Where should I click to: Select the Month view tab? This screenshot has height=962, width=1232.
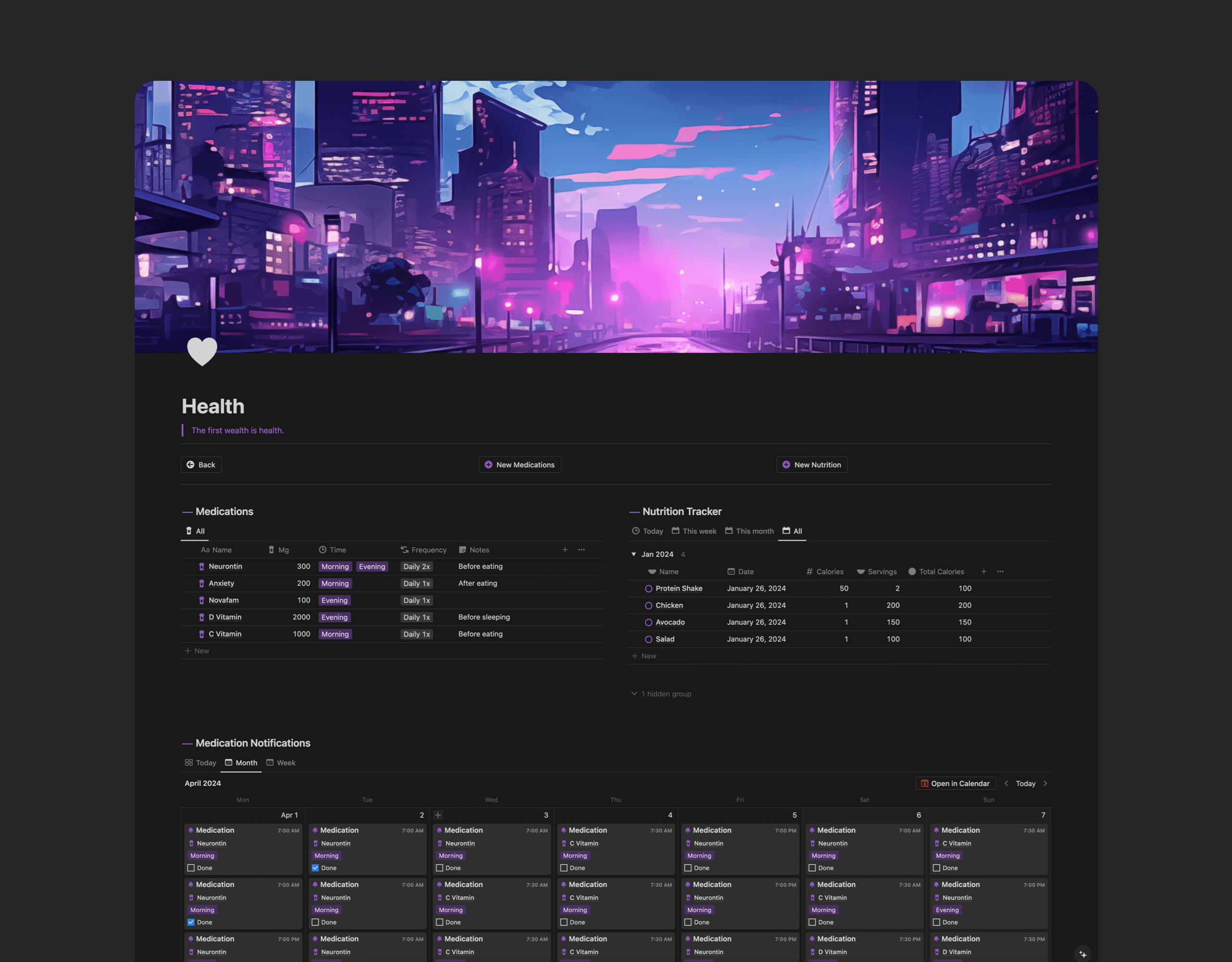[x=241, y=763]
